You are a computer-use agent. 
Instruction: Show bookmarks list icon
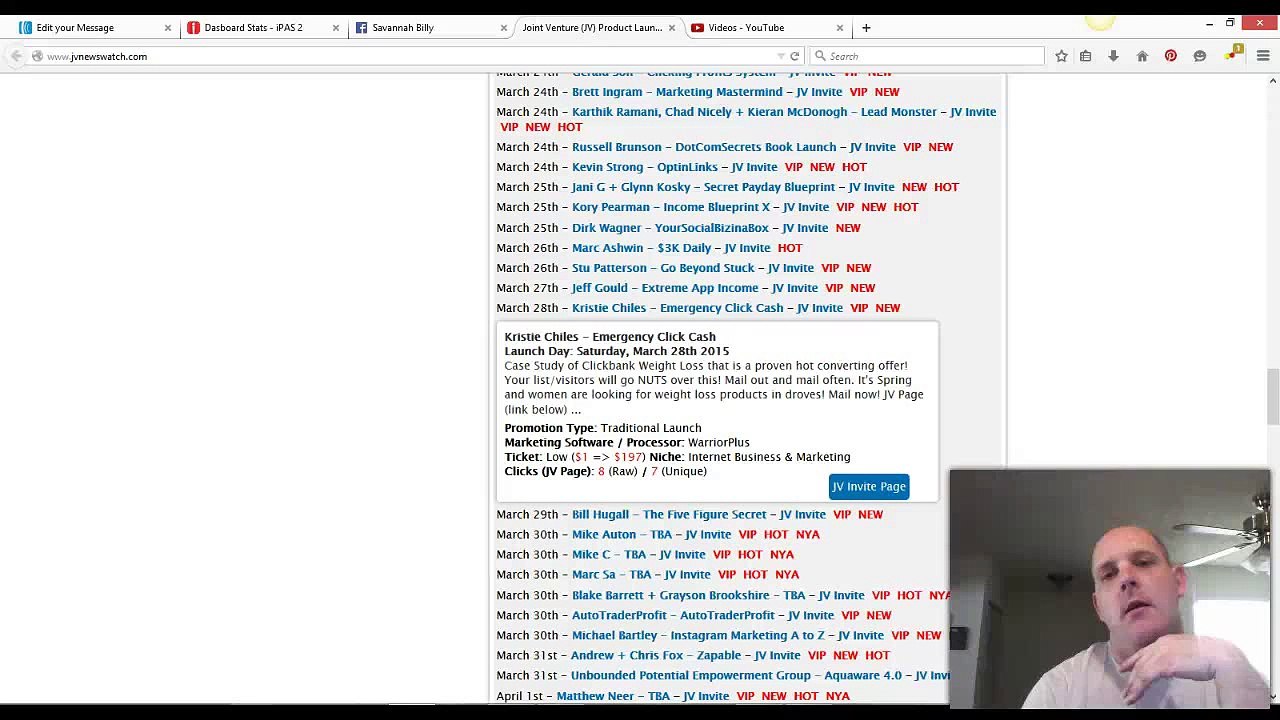coord(1085,56)
